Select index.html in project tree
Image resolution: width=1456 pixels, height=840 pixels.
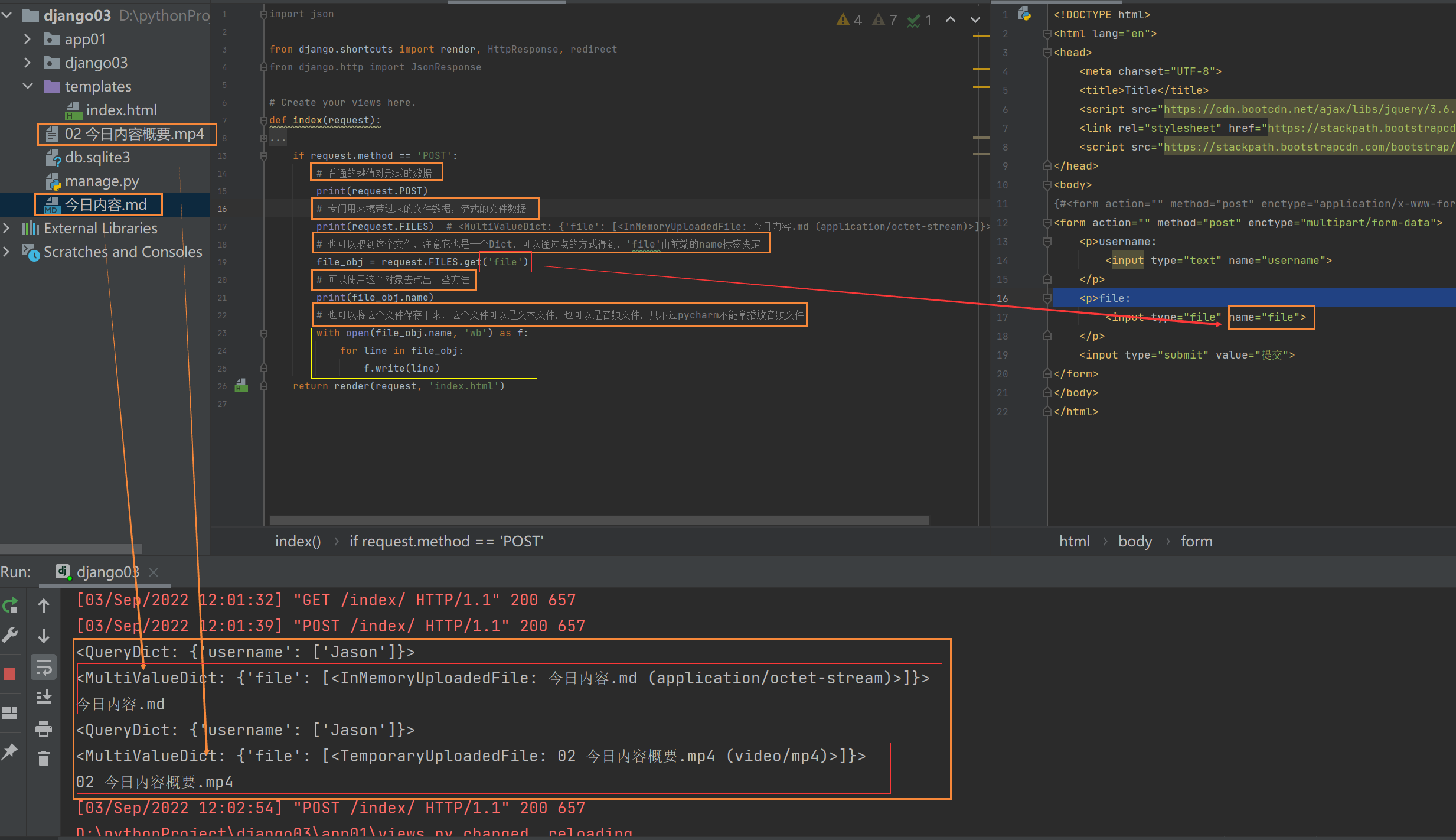pos(120,110)
